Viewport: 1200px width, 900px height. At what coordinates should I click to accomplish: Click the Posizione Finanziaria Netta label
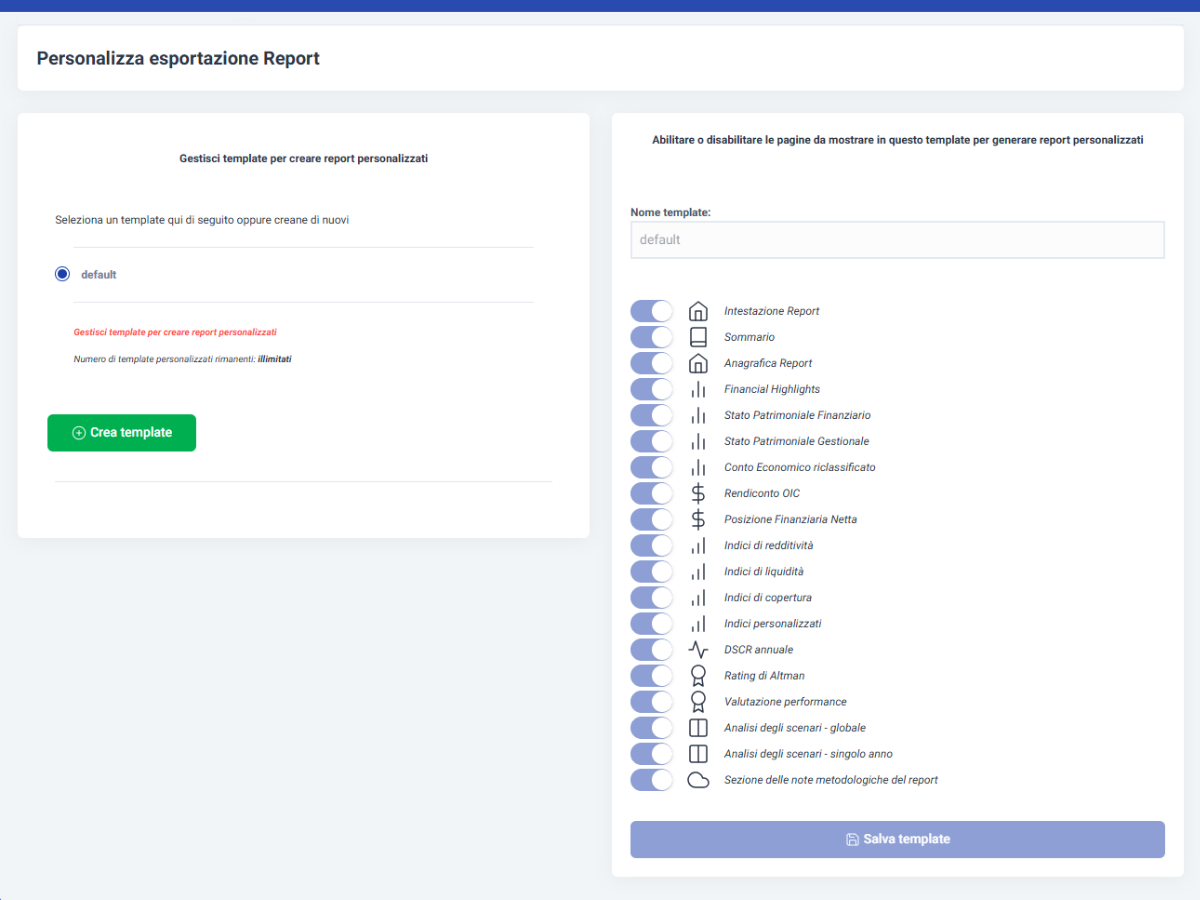tap(791, 519)
